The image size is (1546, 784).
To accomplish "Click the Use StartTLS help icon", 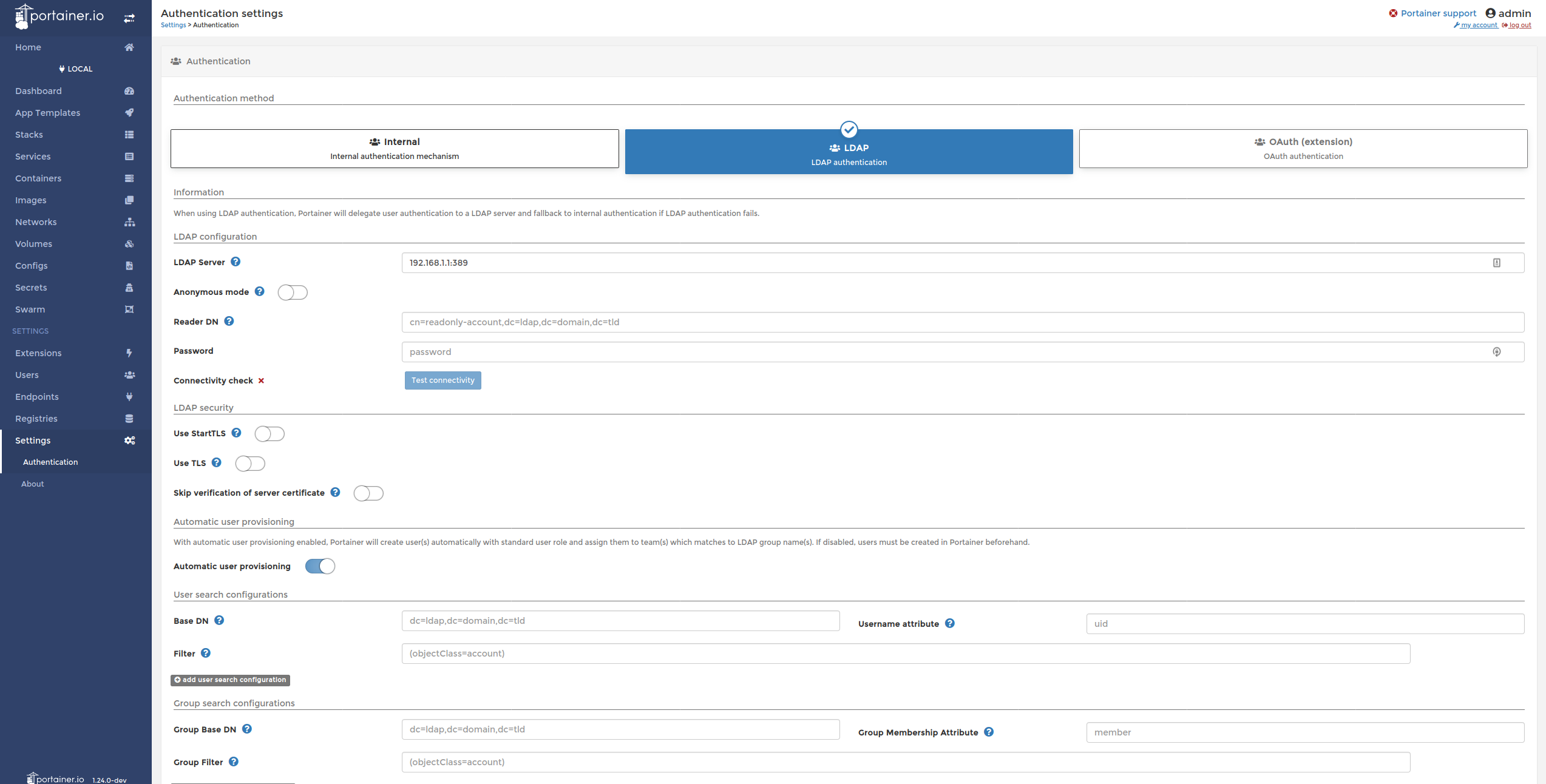I will coord(236,433).
